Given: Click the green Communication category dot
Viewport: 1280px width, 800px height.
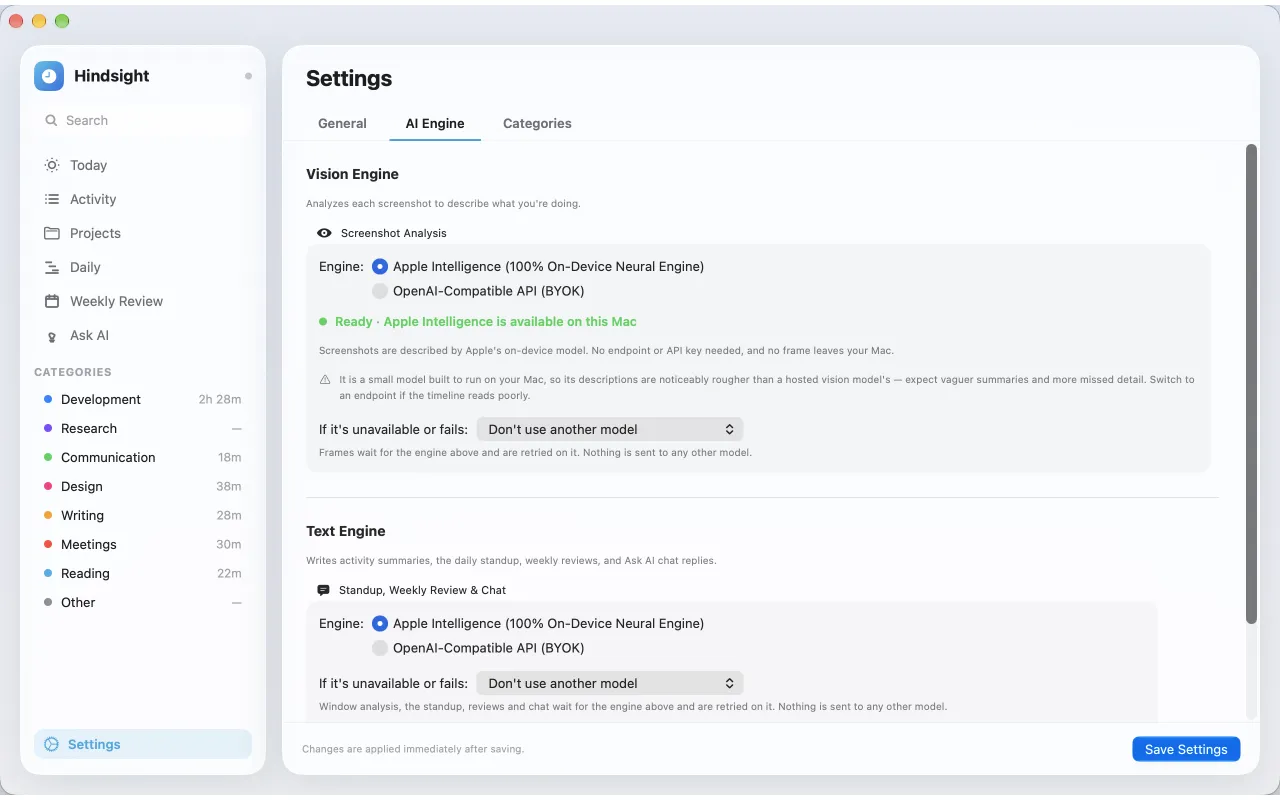Looking at the screenshot, I should [x=48, y=457].
